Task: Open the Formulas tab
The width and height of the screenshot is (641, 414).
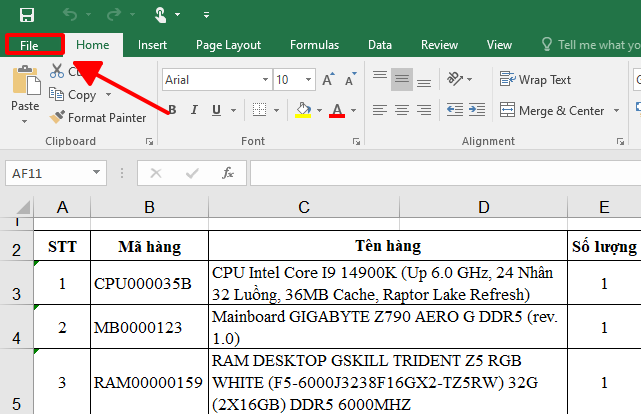Action: [x=314, y=45]
